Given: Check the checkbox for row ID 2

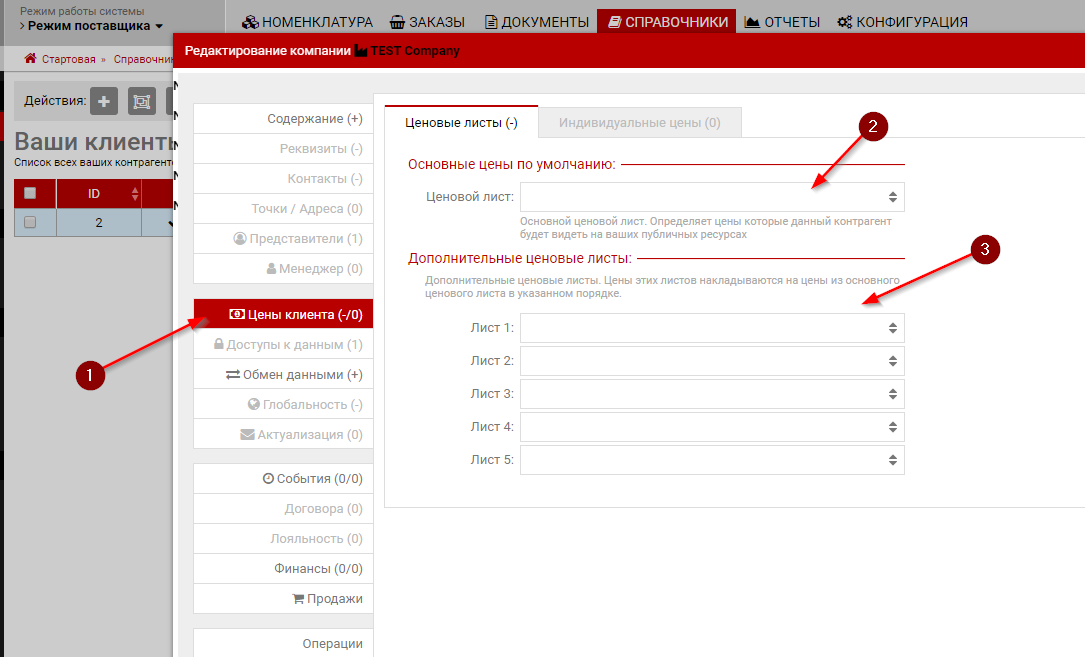Looking at the screenshot, I should coord(30,223).
